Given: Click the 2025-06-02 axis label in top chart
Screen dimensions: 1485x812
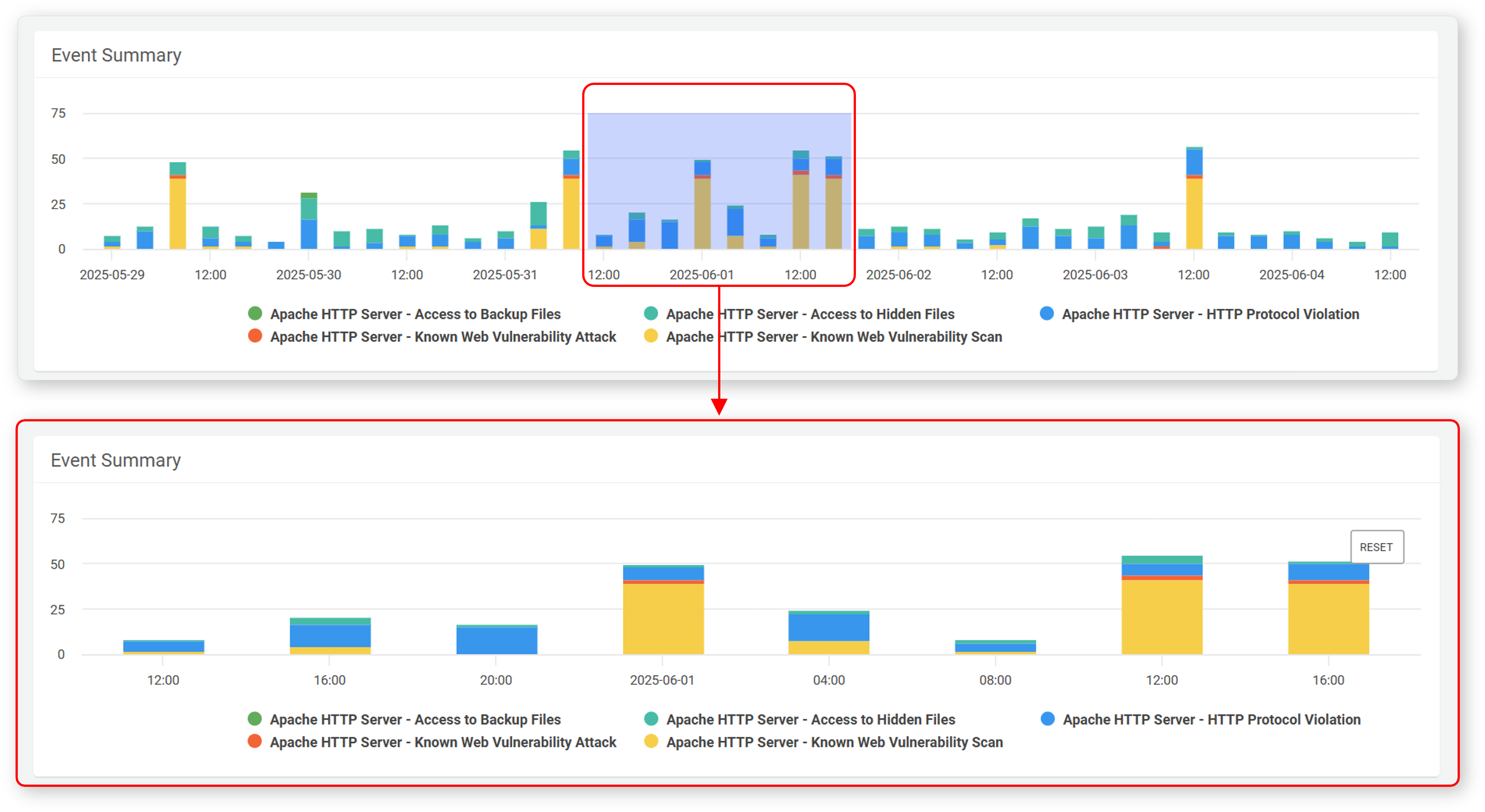Looking at the screenshot, I should coord(898,275).
